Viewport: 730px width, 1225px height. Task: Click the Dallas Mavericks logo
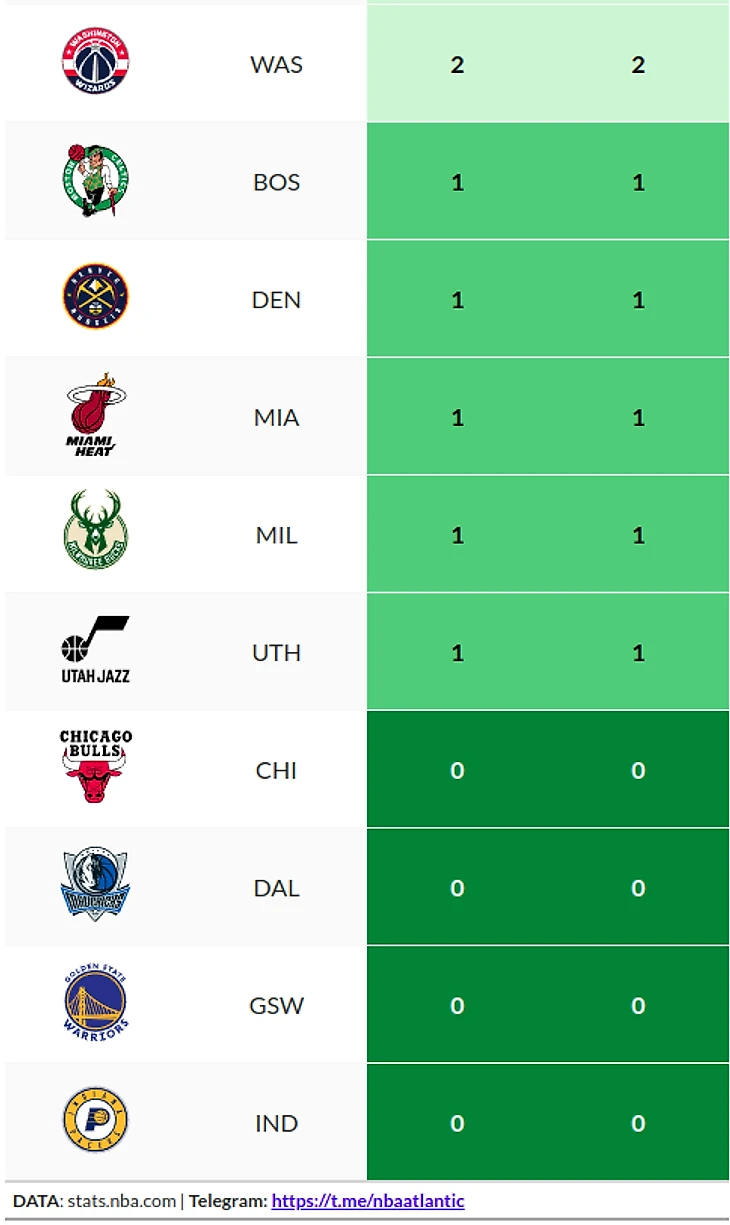(x=95, y=885)
